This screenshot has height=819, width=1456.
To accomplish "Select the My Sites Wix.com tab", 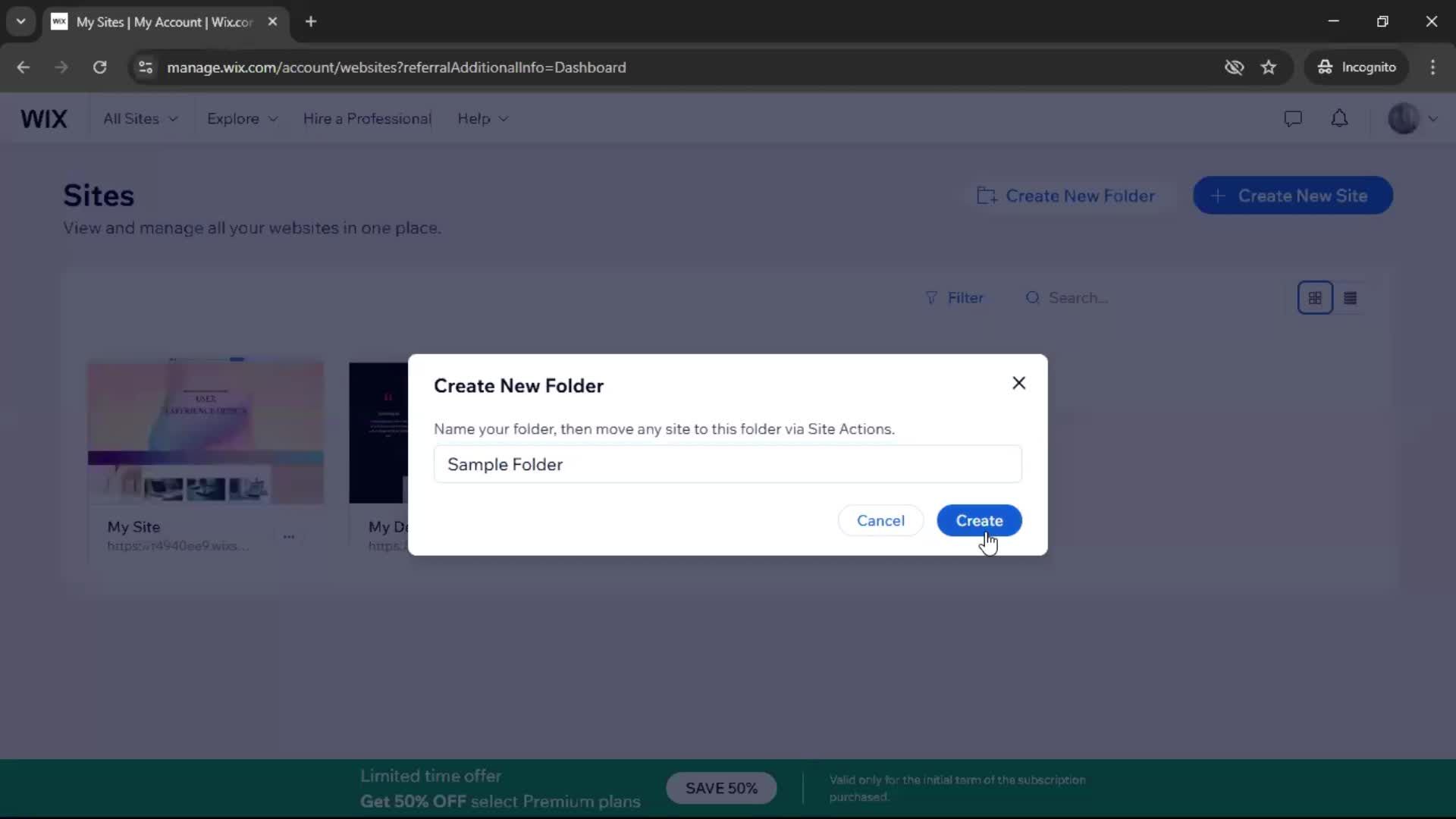I will tap(165, 22).
